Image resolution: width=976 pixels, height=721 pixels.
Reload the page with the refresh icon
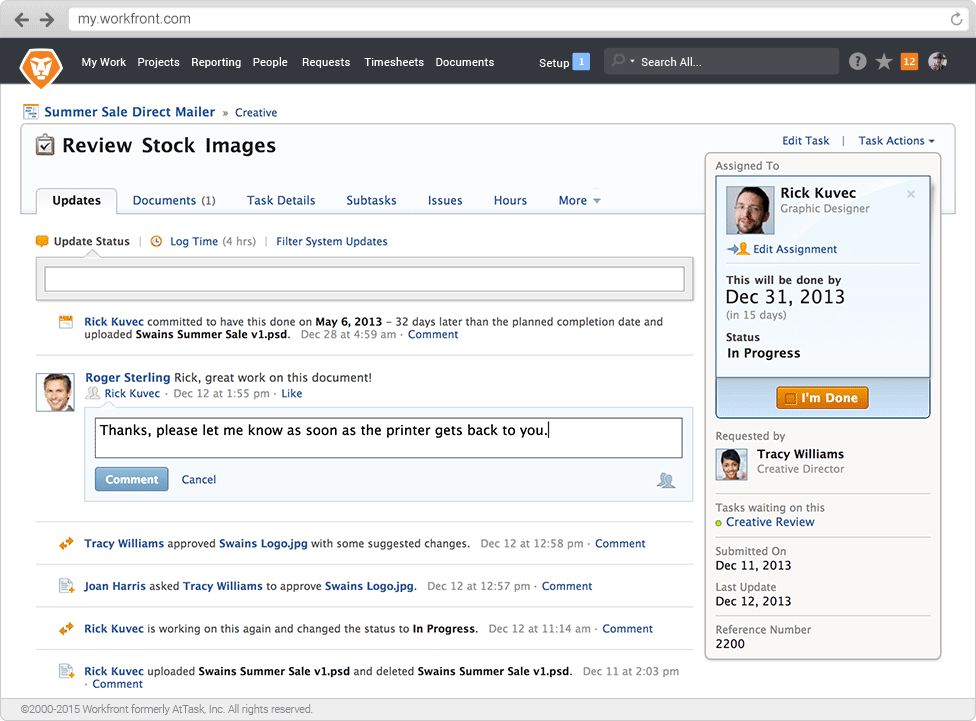pos(956,19)
